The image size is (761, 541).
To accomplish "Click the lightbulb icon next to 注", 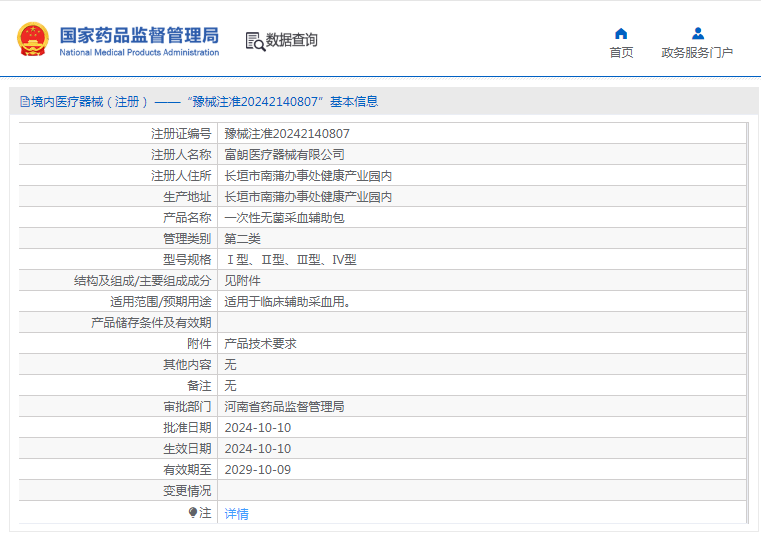I will [193, 512].
